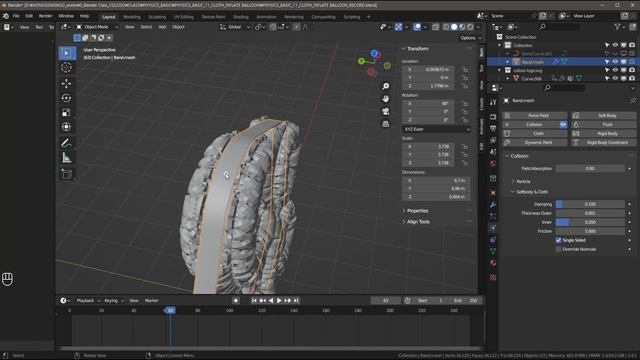This screenshot has width=640, height=360.
Task: Open Global transform orientation dropdown
Action: click(235, 27)
